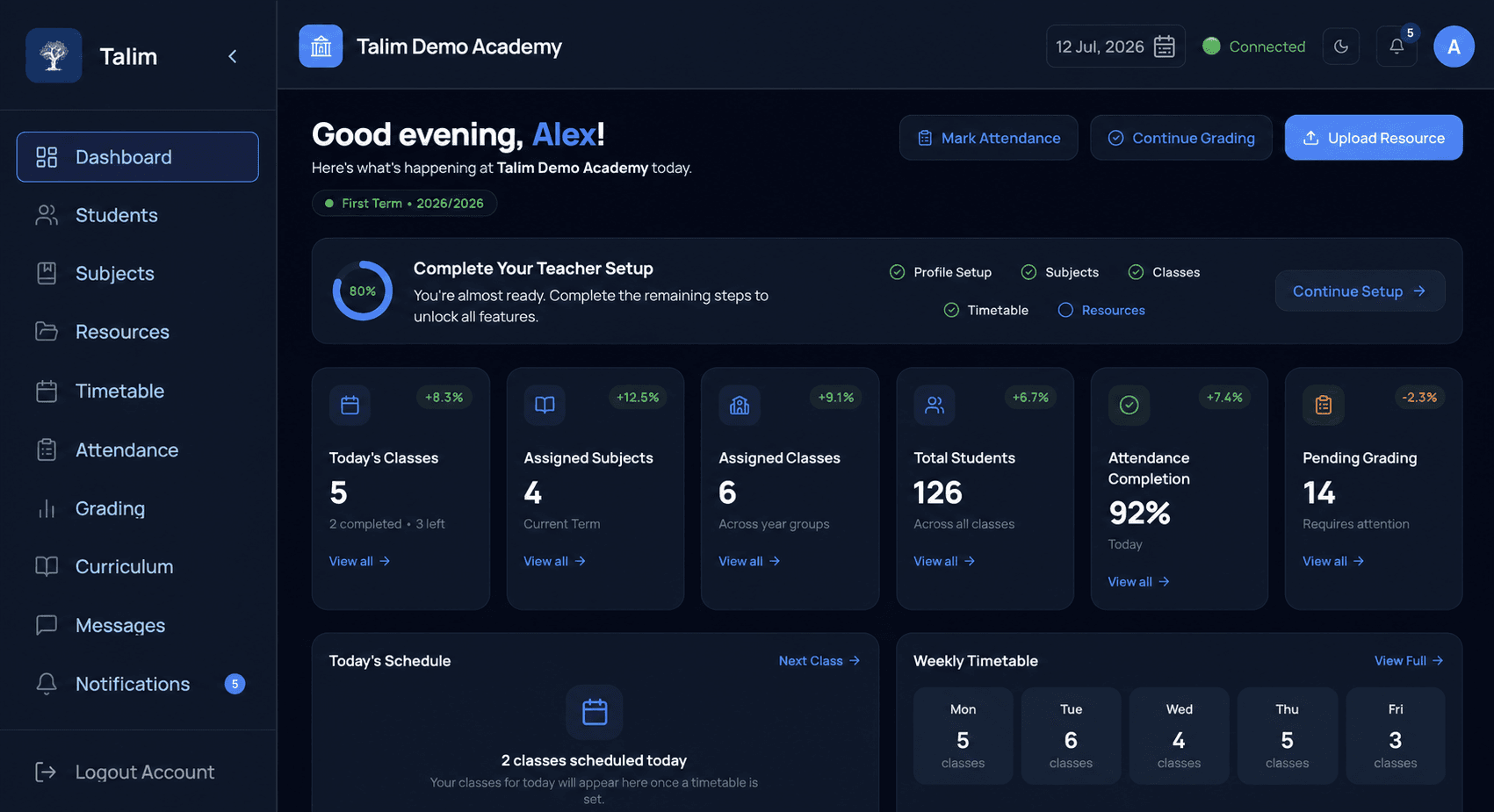Click the Total Students people icon
The image size is (1494, 812).
point(935,405)
